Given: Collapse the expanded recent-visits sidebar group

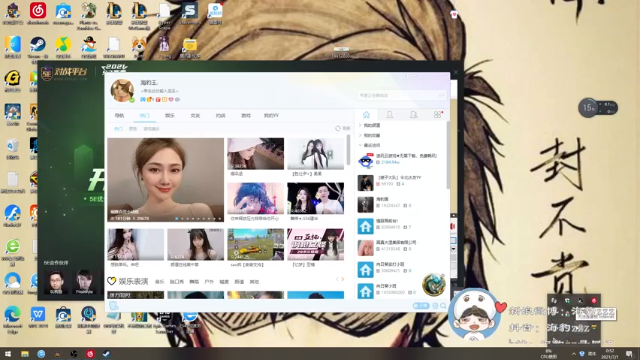Looking at the screenshot, I should click(x=360, y=145).
